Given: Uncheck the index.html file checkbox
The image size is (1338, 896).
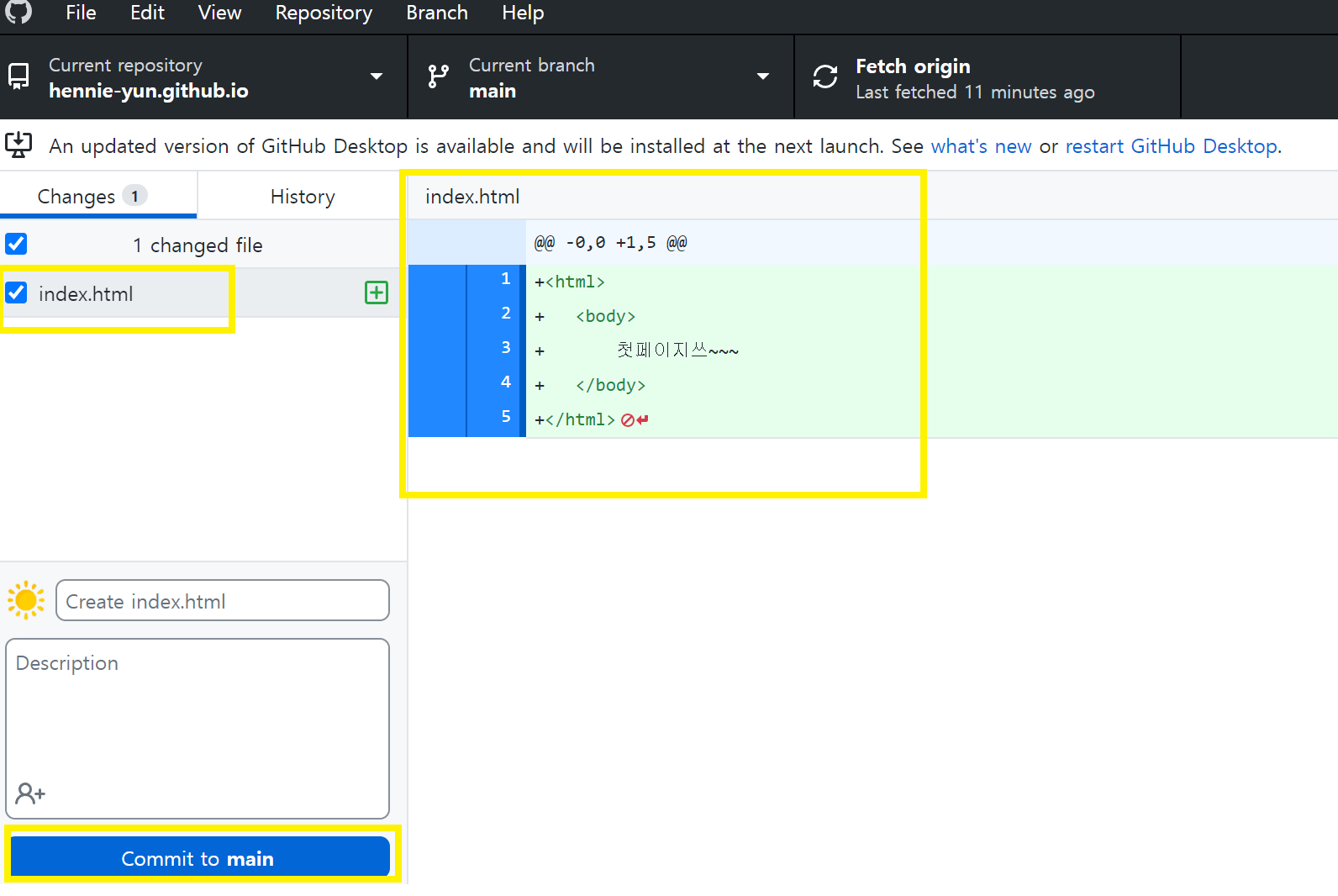Looking at the screenshot, I should [16, 293].
